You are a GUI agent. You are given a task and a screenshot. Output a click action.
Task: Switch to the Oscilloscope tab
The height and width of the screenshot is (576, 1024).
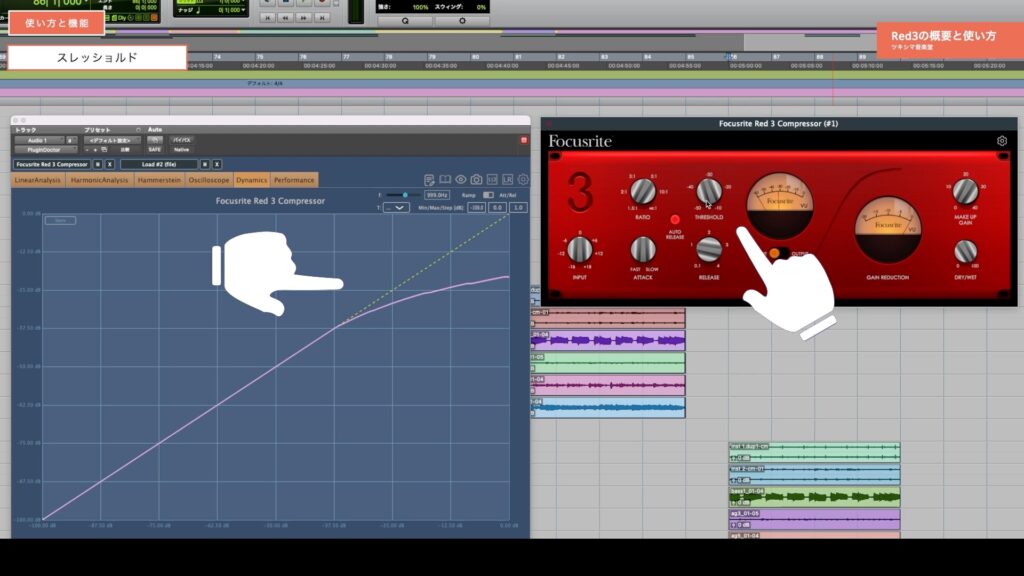tap(209, 180)
